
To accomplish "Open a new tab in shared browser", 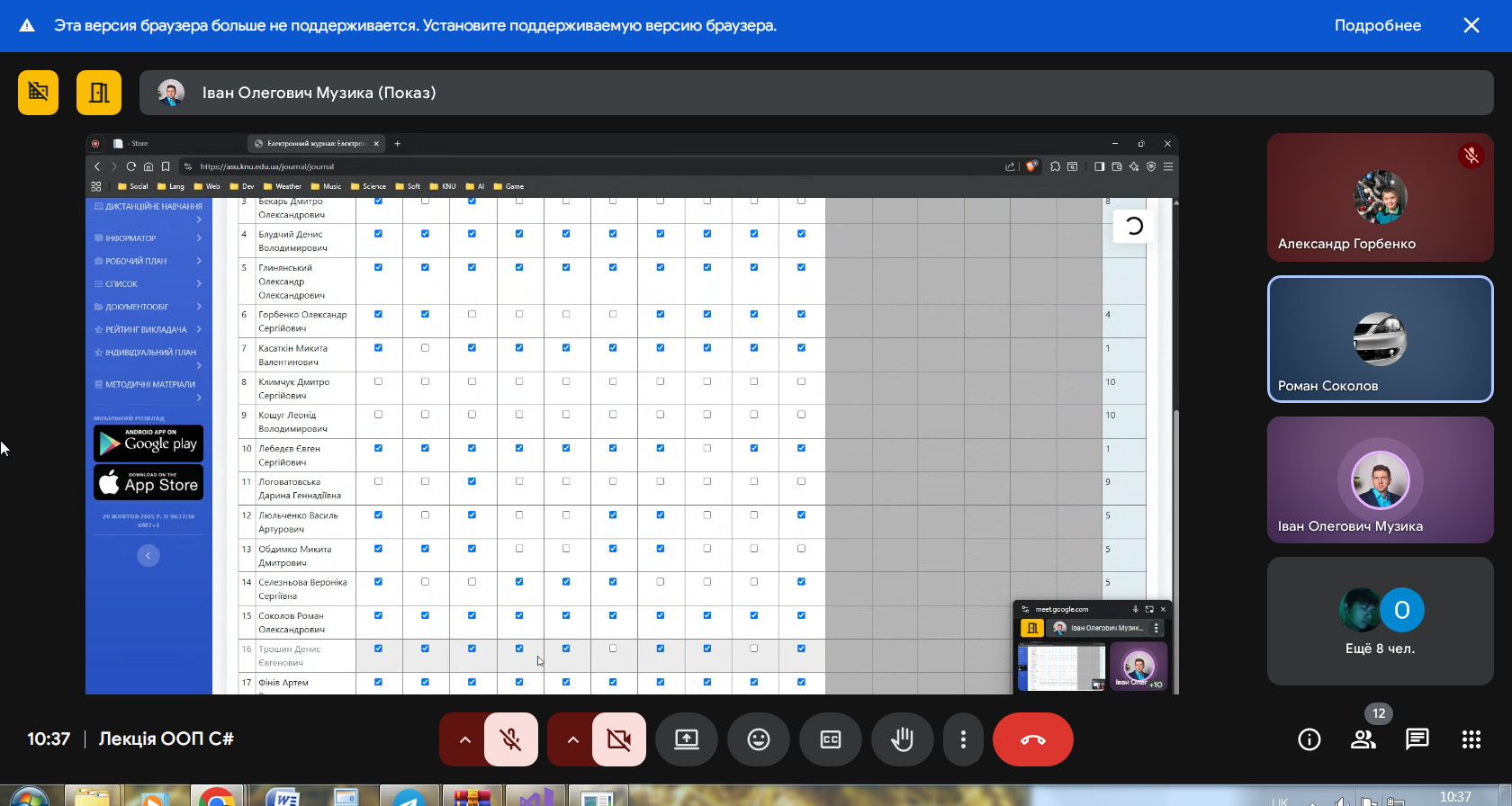I will click(x=398, y=143).
